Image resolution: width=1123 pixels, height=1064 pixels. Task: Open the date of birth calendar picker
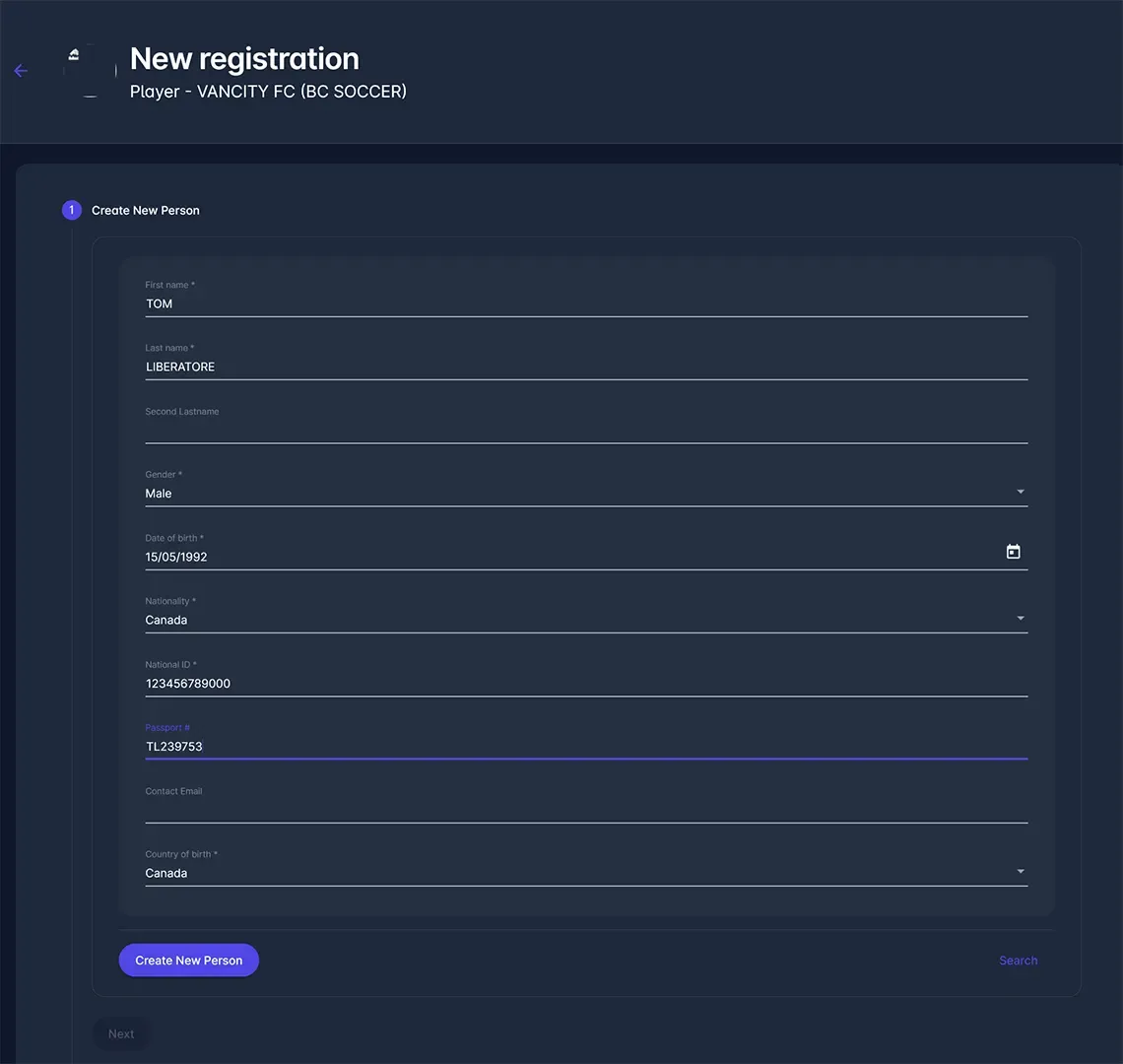(1013, 552)
